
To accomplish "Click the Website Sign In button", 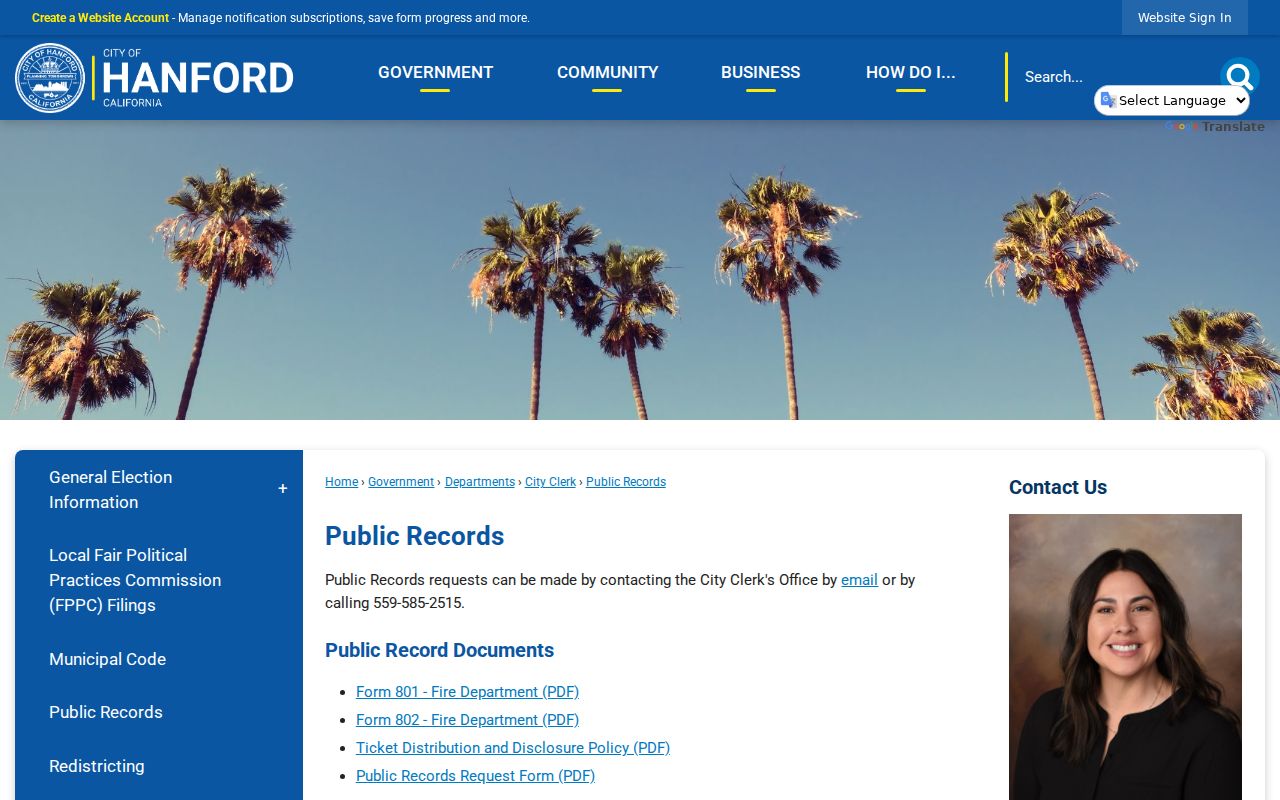I will [x=1184, y=18].
